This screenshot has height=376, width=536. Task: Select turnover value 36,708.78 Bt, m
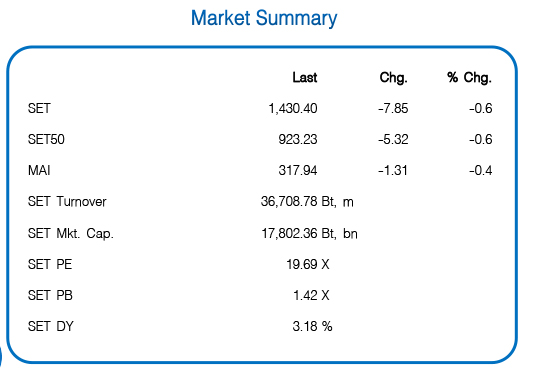[x=307, y=202]
